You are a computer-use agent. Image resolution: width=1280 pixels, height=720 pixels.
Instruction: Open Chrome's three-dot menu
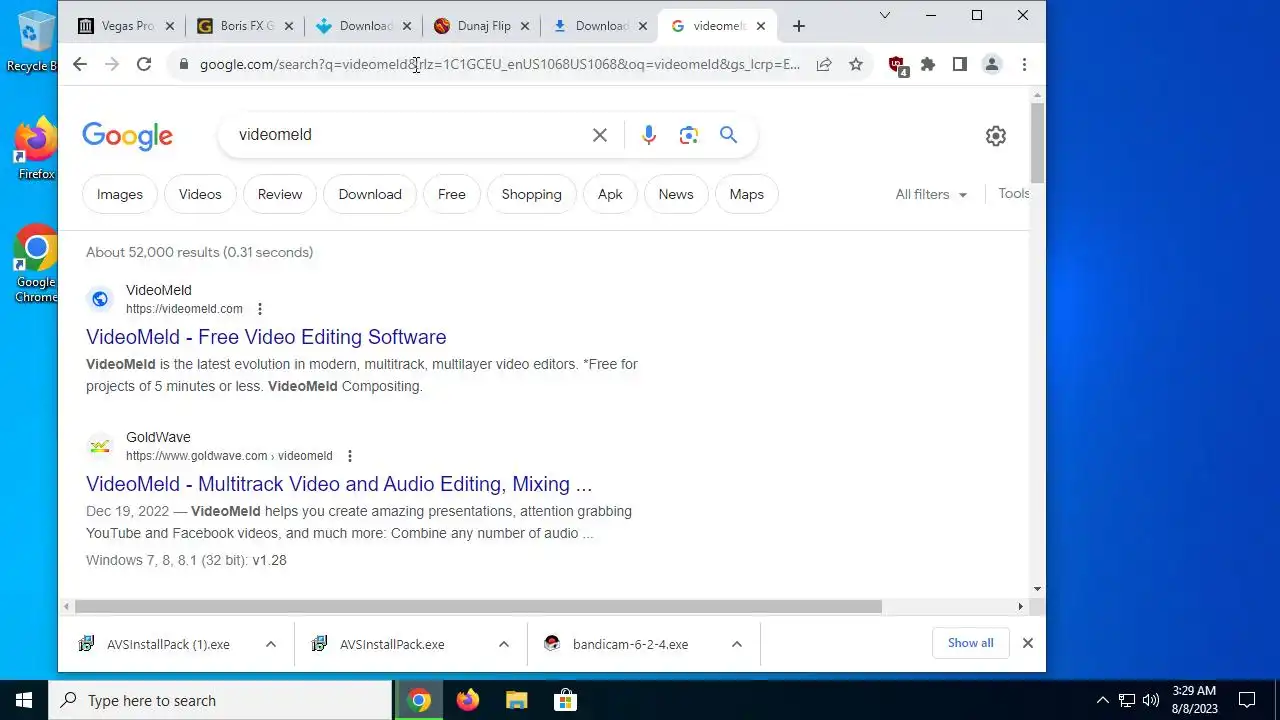point(1024,64)
